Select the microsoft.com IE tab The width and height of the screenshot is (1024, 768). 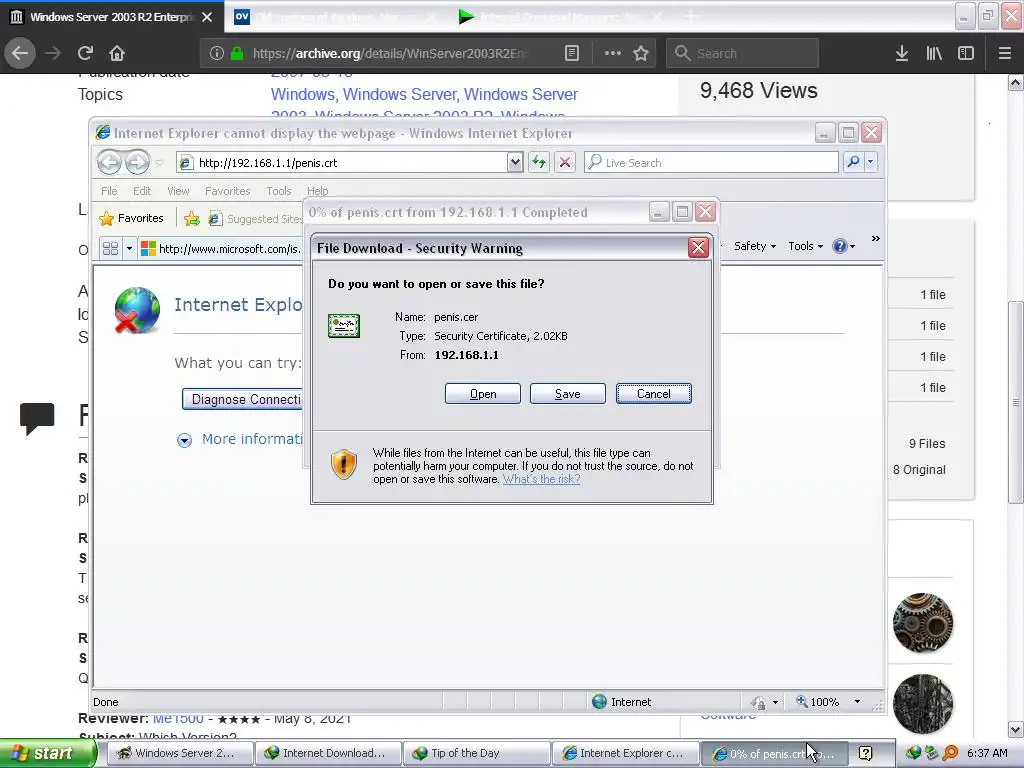coord(221,249)
